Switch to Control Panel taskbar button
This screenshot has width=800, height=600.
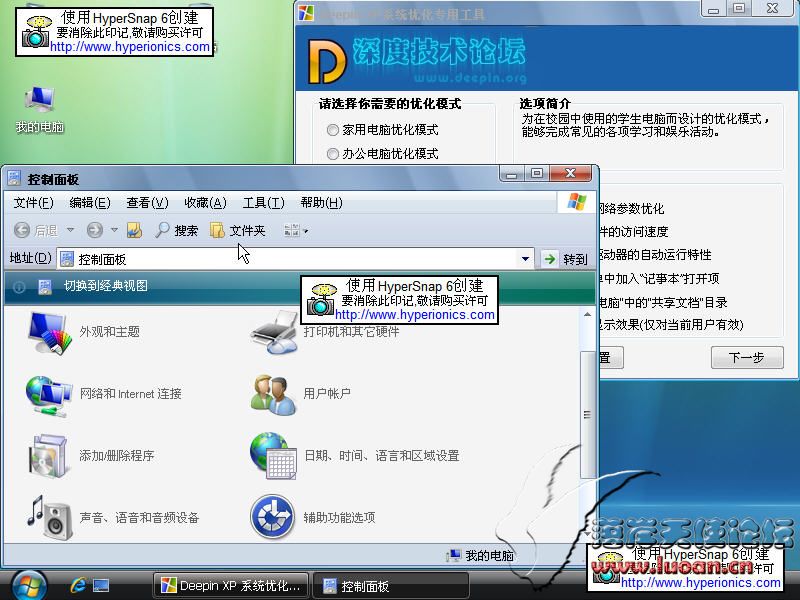(x=390, y=586)
